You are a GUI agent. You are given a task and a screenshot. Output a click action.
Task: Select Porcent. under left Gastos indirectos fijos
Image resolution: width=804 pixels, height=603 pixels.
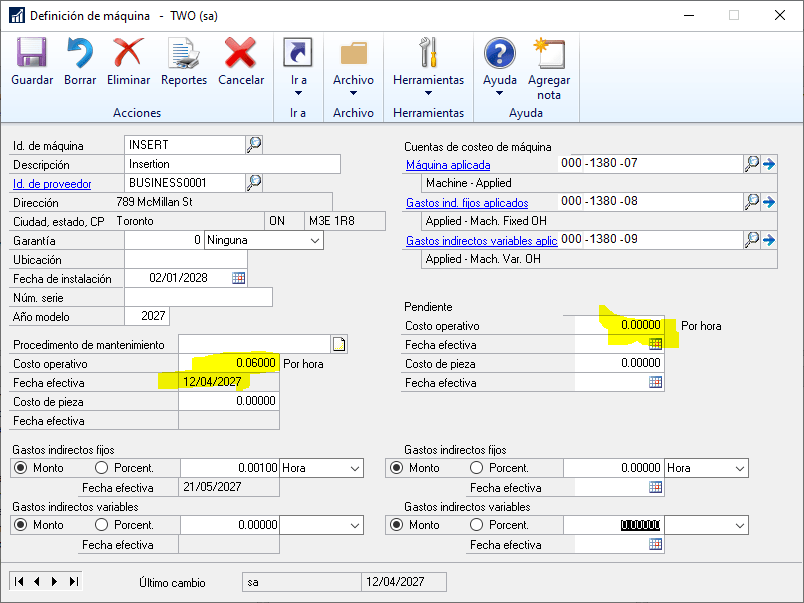[x=102, y=468]
